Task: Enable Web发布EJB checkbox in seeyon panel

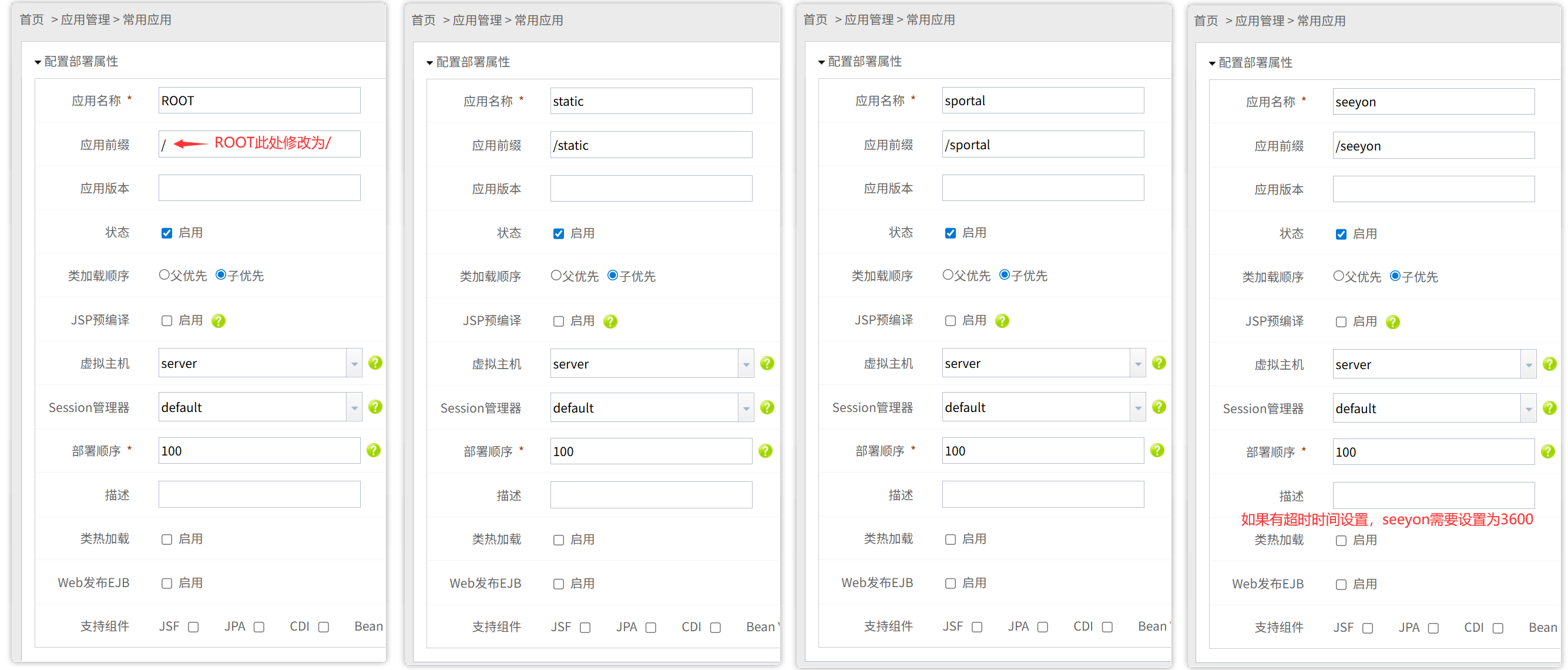Action: (x=1342, y=585)
